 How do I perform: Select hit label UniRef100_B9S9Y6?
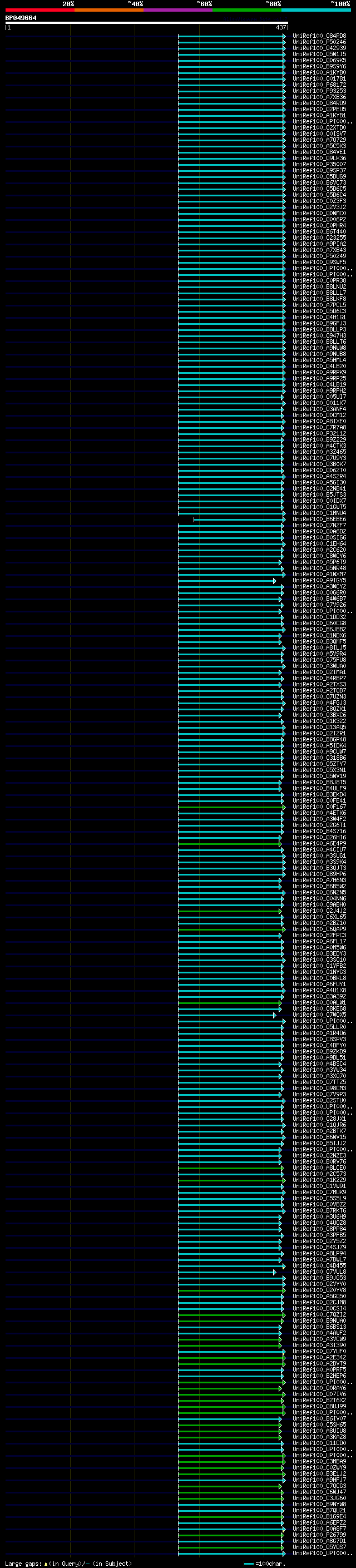click(x=319, y=66)
